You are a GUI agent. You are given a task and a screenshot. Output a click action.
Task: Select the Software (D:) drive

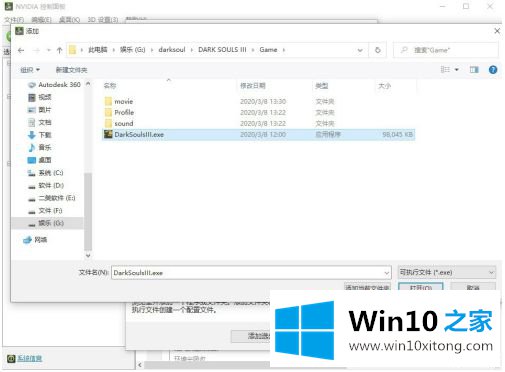point(46,185)
